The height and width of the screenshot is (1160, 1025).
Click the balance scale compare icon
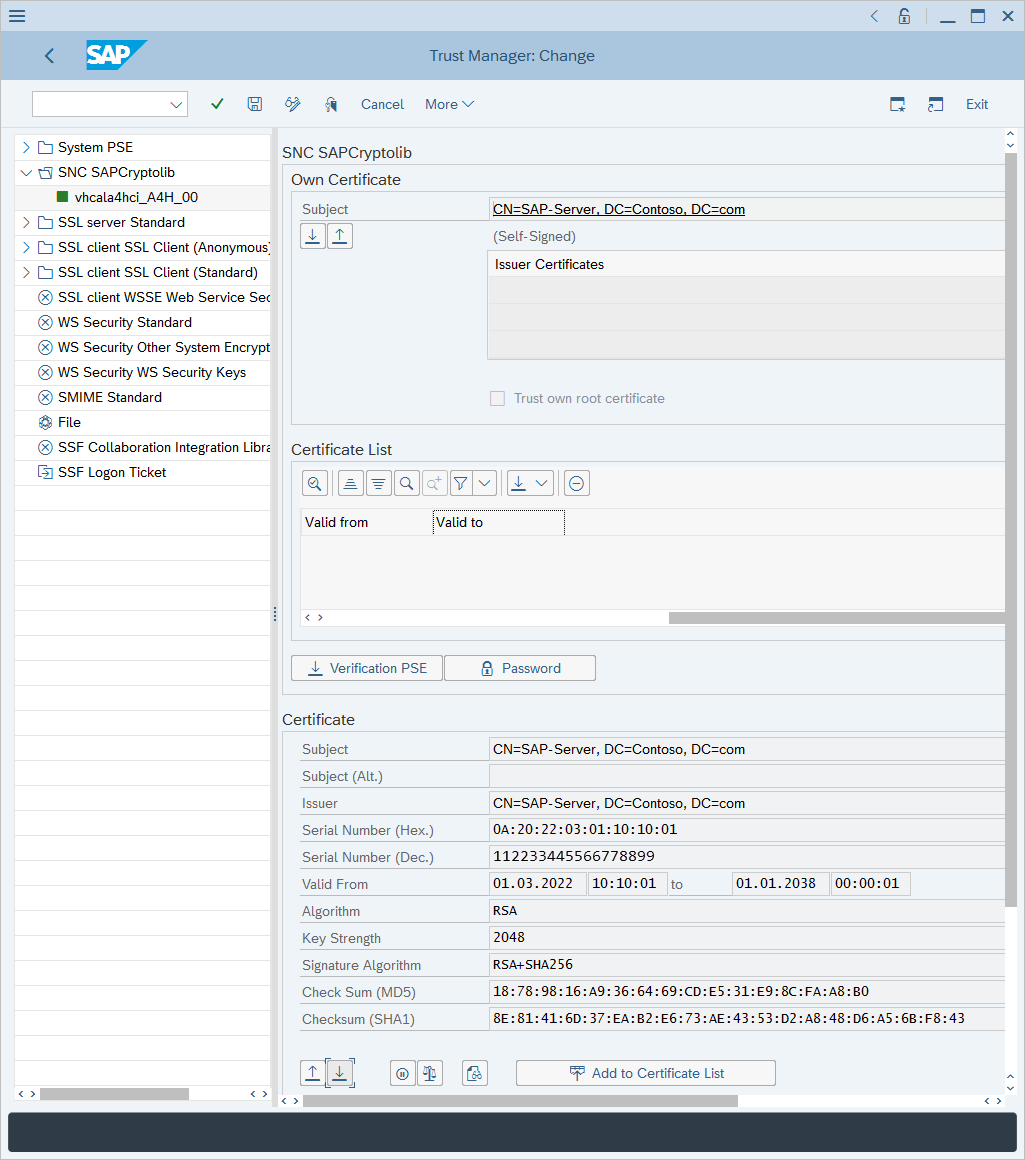[430, 1073]
